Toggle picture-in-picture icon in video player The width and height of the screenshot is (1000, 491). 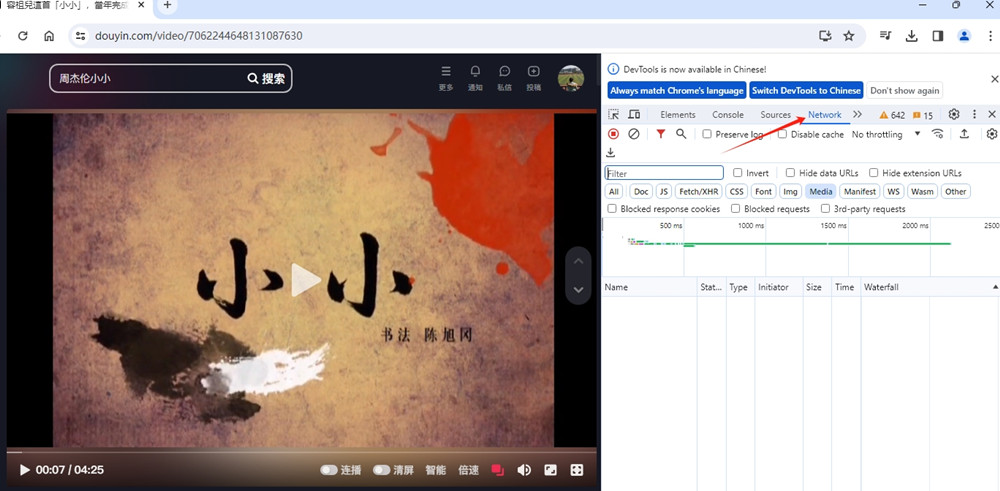point(550,470)
